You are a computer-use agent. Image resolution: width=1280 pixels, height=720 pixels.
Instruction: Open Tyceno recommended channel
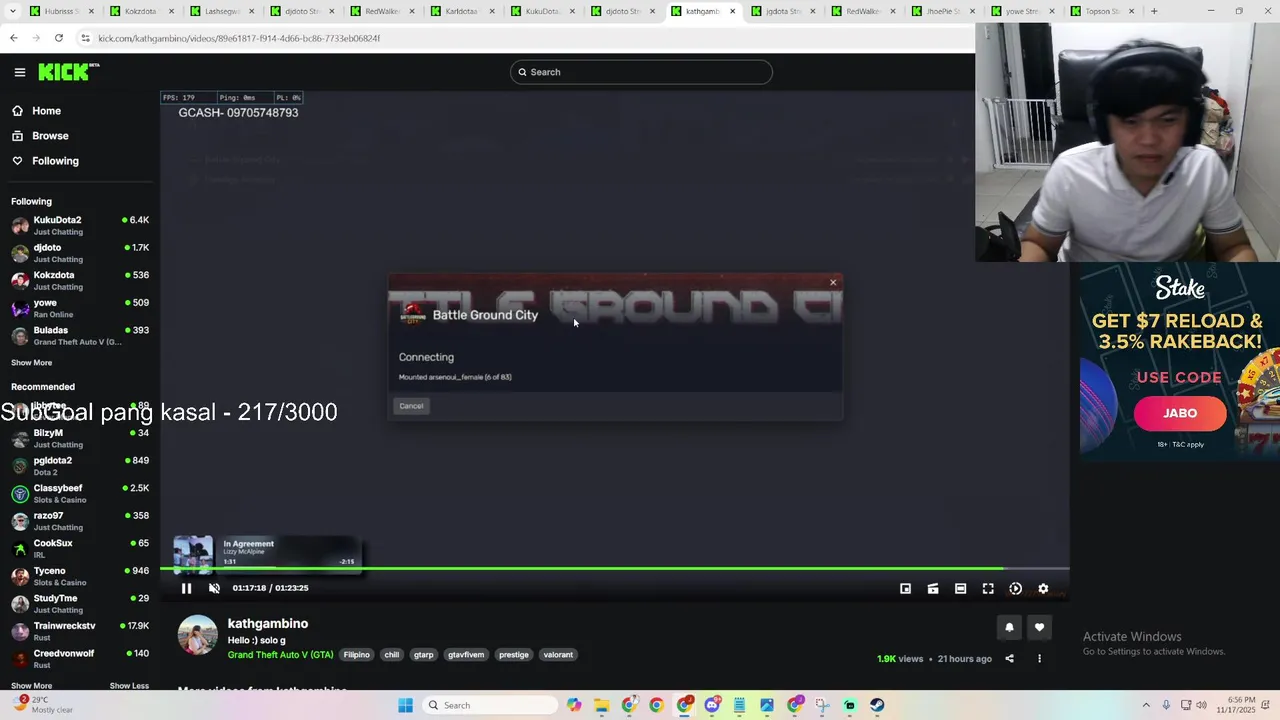click(80, 576)
